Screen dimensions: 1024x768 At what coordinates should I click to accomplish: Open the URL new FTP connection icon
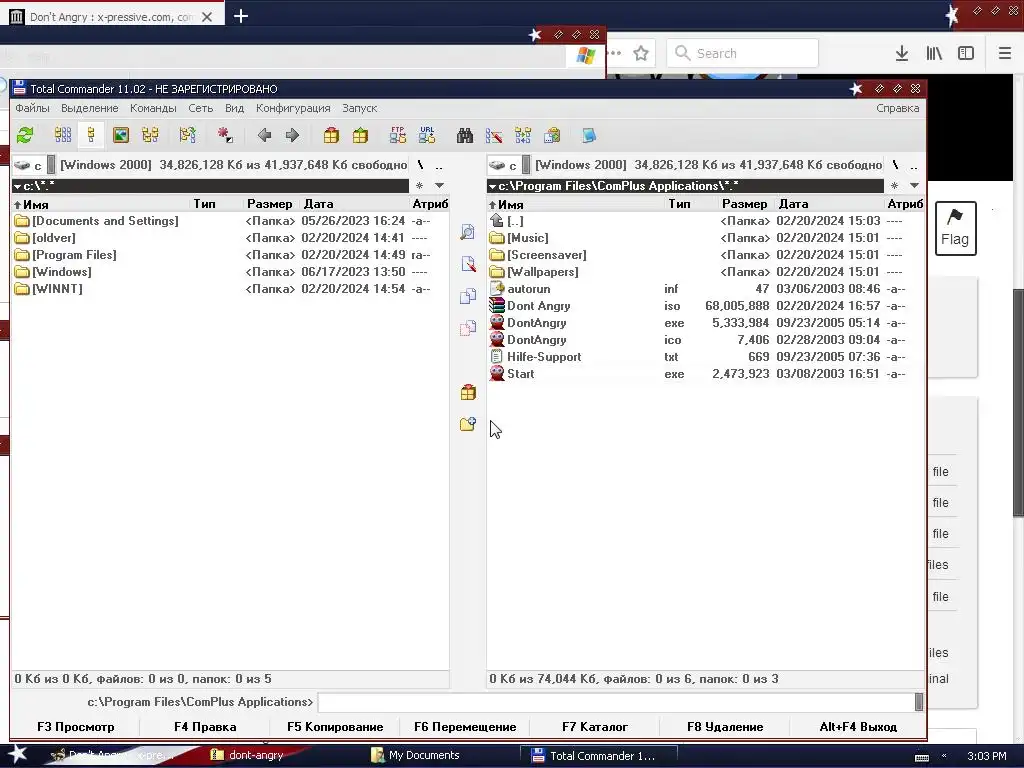427,135
